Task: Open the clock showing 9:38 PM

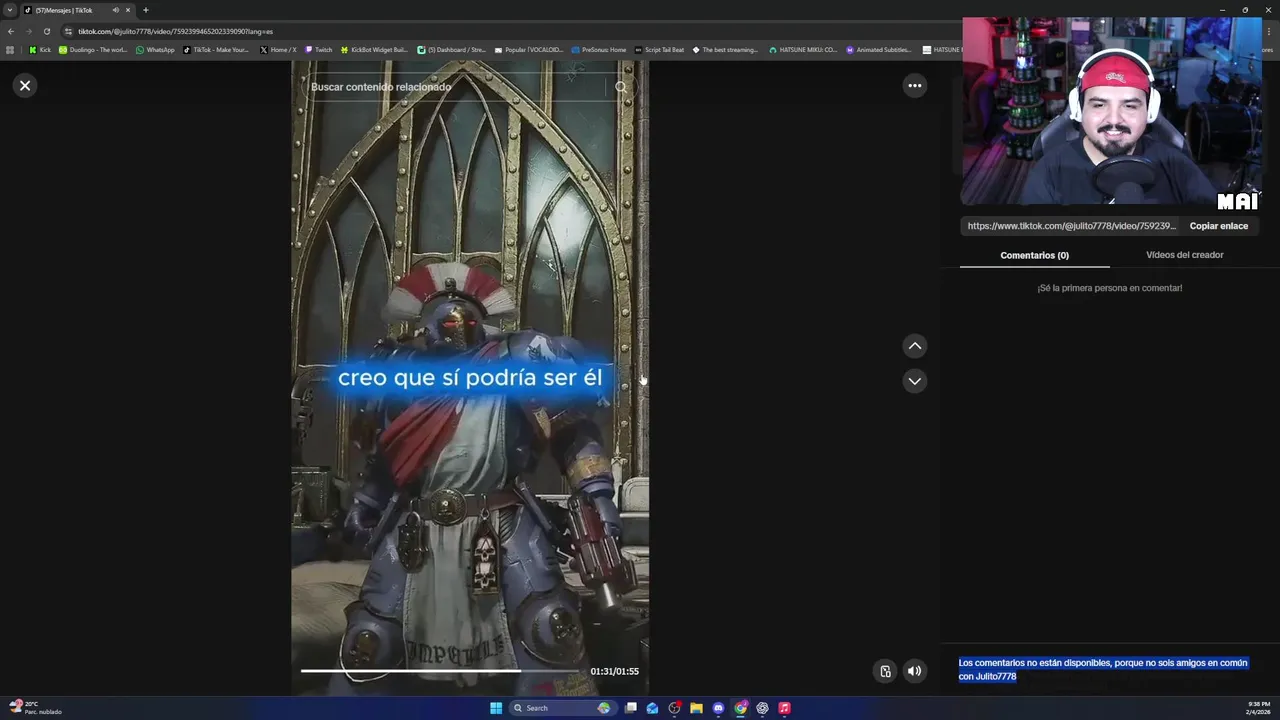Action: coord(1258,708)
